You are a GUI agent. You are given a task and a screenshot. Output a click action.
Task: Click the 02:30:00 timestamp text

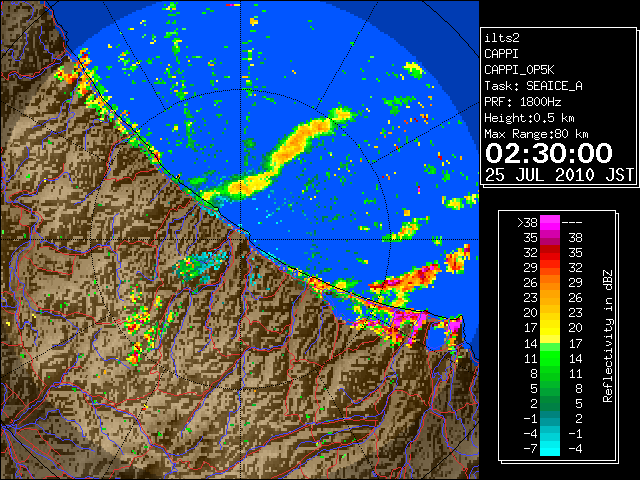click(549, 153)
